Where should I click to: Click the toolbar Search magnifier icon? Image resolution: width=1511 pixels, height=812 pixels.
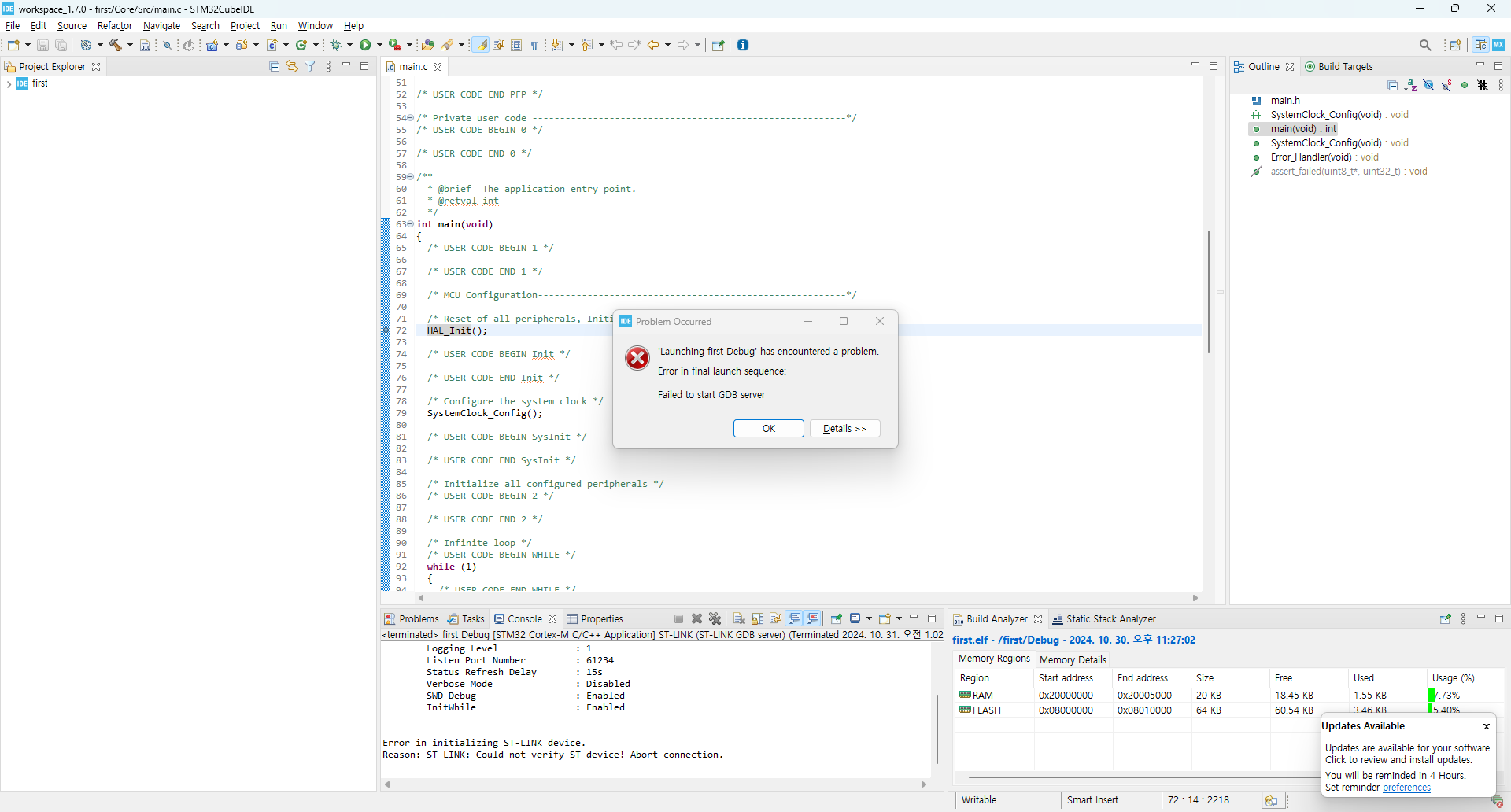[x=1425, y=45]
